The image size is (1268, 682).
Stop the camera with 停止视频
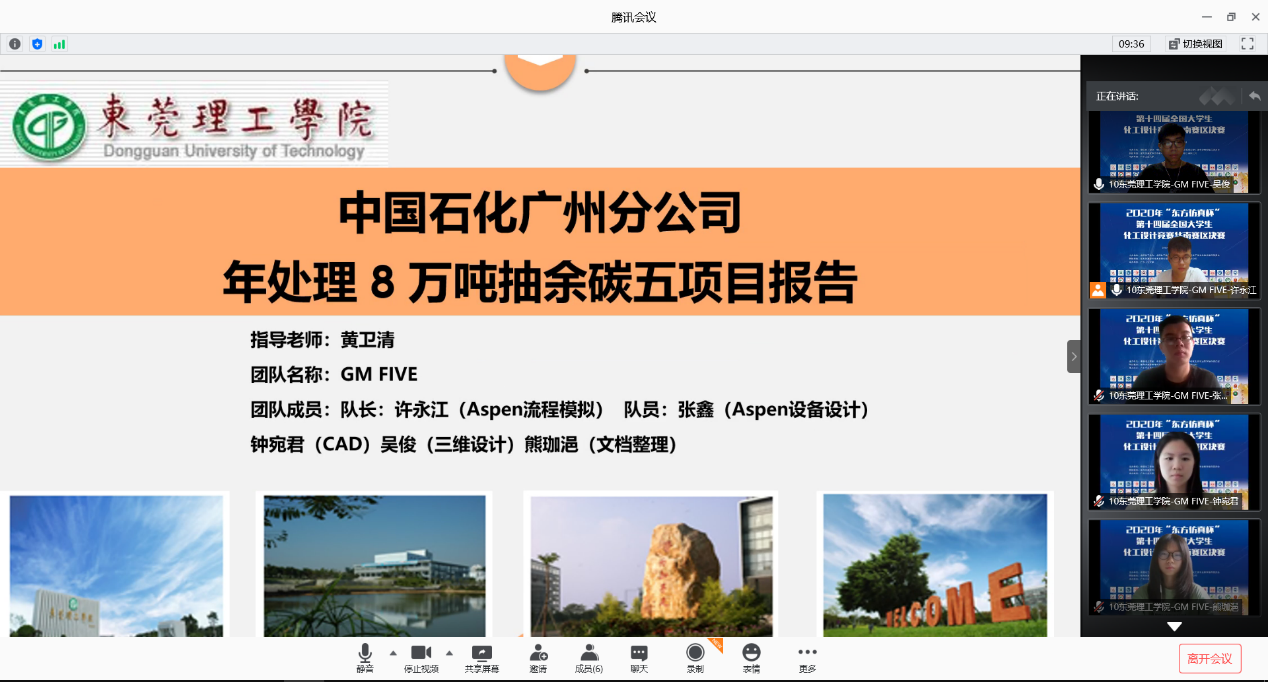pyautogui.click(x=421, y=657)
